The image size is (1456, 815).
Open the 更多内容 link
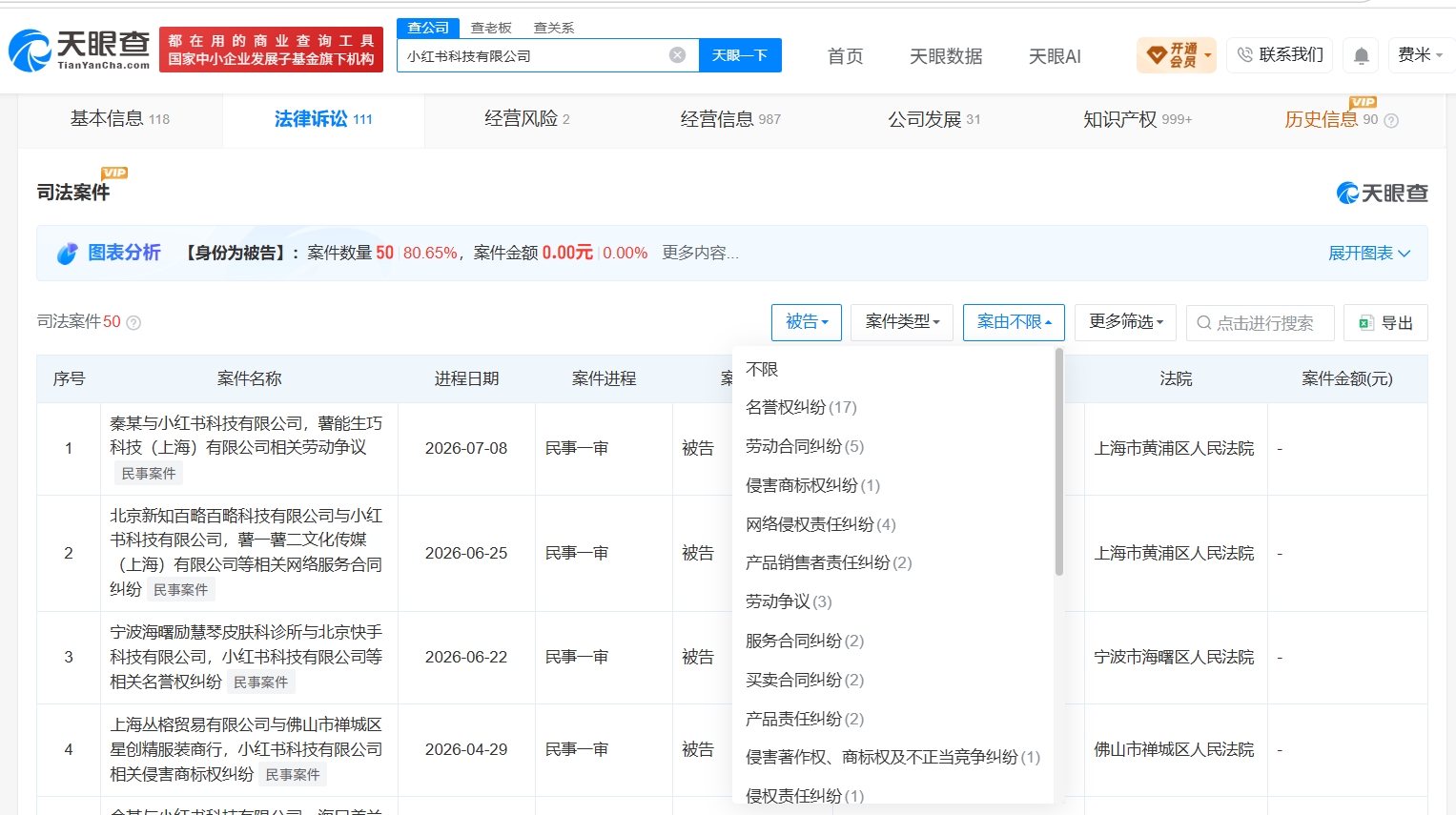700,253
